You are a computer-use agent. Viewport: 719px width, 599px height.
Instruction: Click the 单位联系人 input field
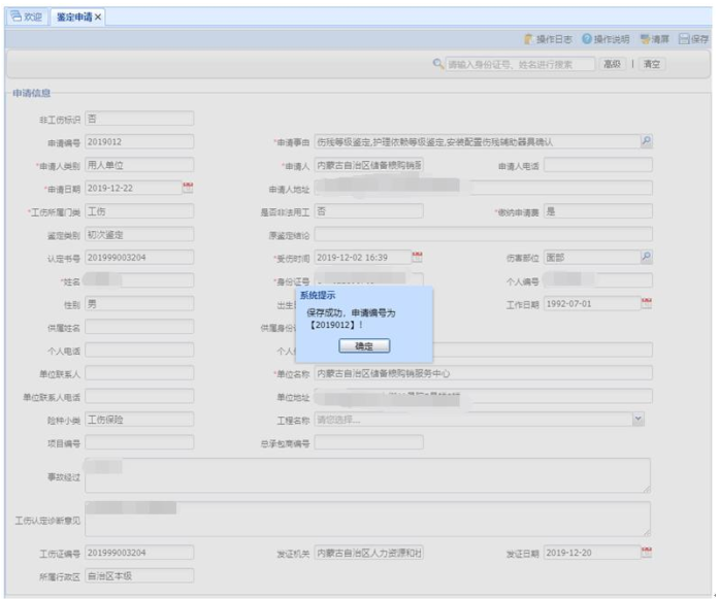(139, 373)
